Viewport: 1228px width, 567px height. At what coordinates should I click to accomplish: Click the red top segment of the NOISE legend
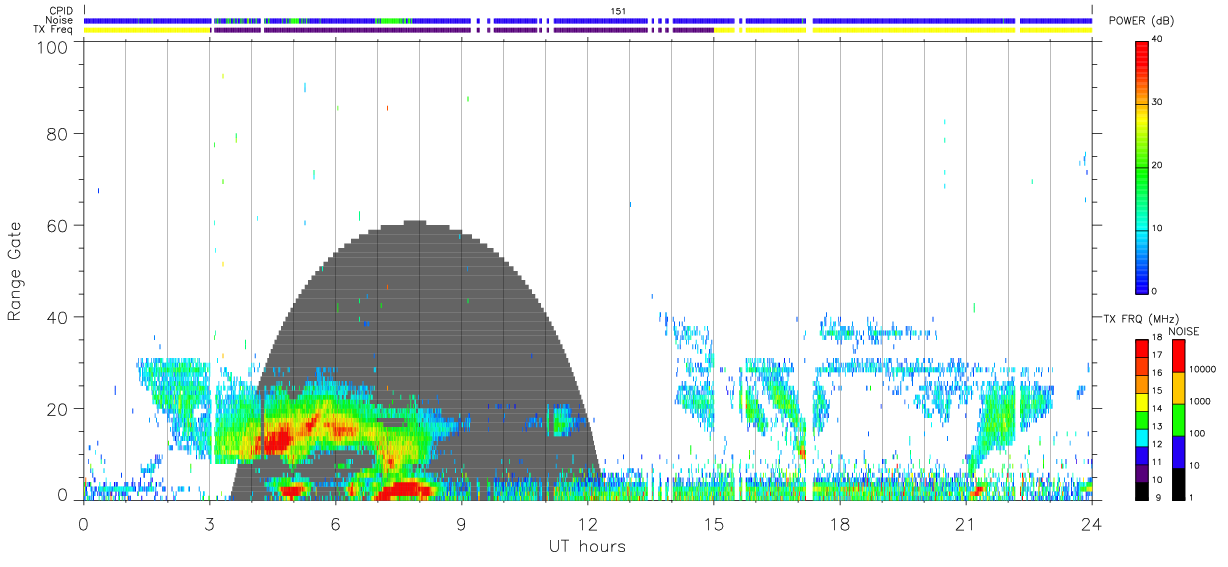pos(1179,356)
